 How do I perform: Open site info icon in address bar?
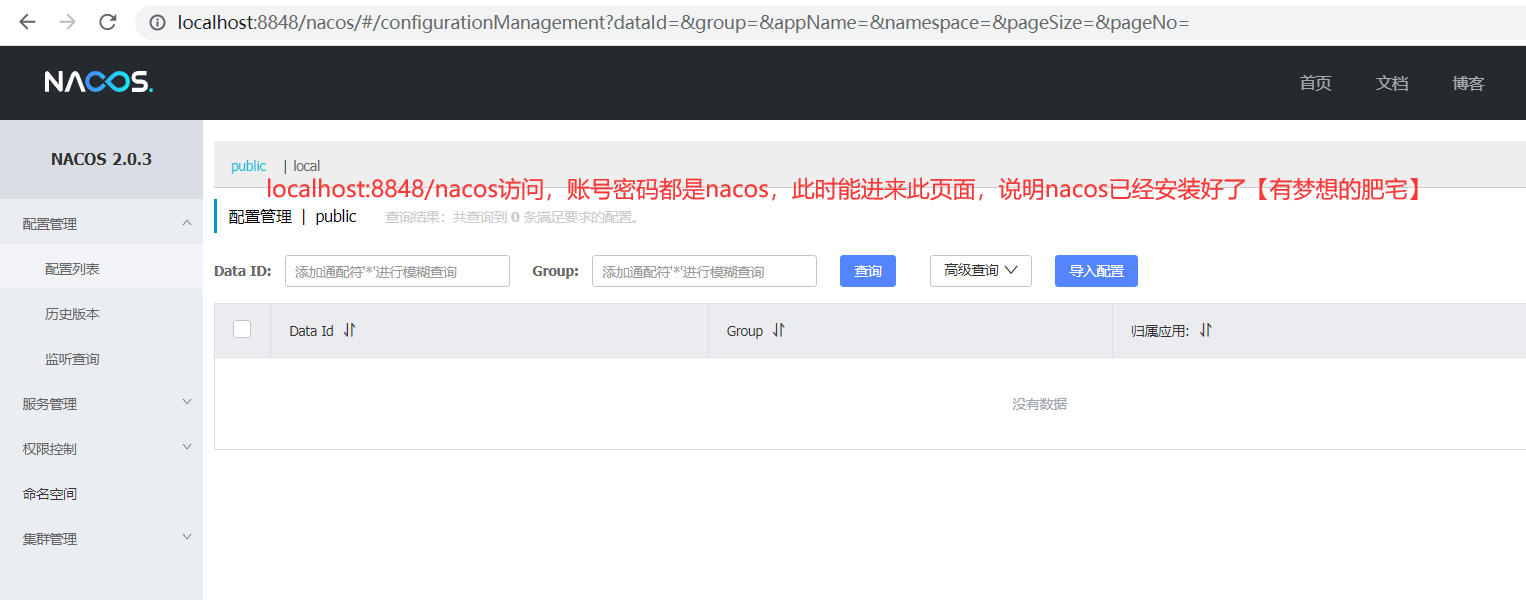coord(157,21)
